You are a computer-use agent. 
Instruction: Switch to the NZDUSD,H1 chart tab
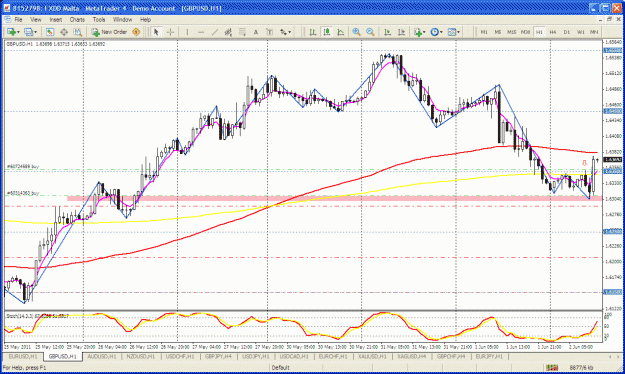(x=141, y=356)
